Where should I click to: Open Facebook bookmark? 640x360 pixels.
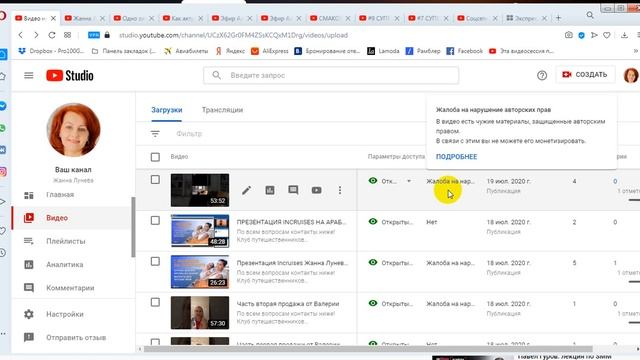coord(464,51)
